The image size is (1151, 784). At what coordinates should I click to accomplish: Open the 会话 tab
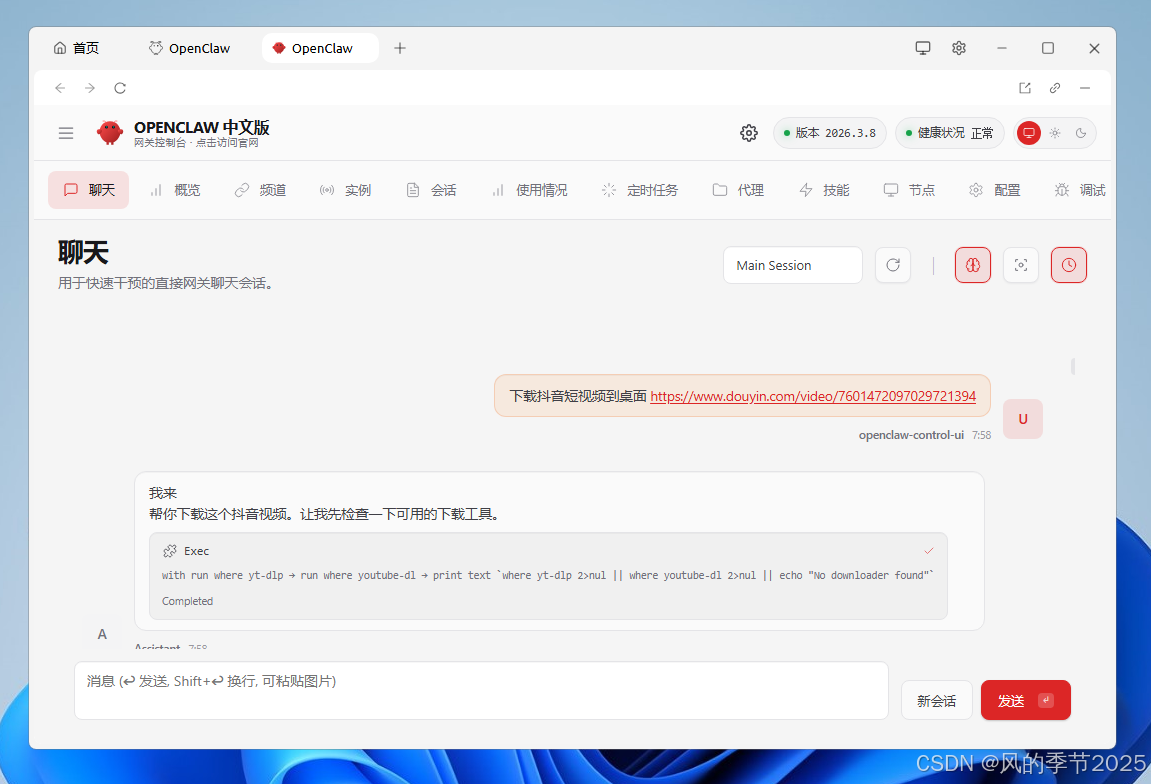coord(431,190)
